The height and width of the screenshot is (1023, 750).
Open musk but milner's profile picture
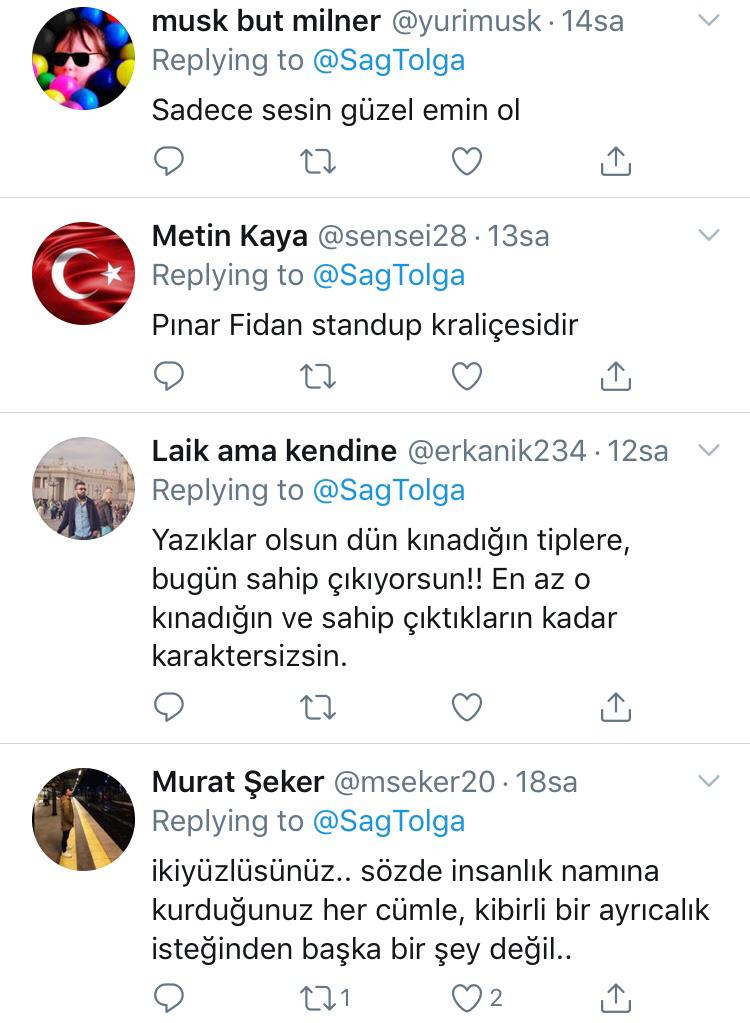point(83,58)
